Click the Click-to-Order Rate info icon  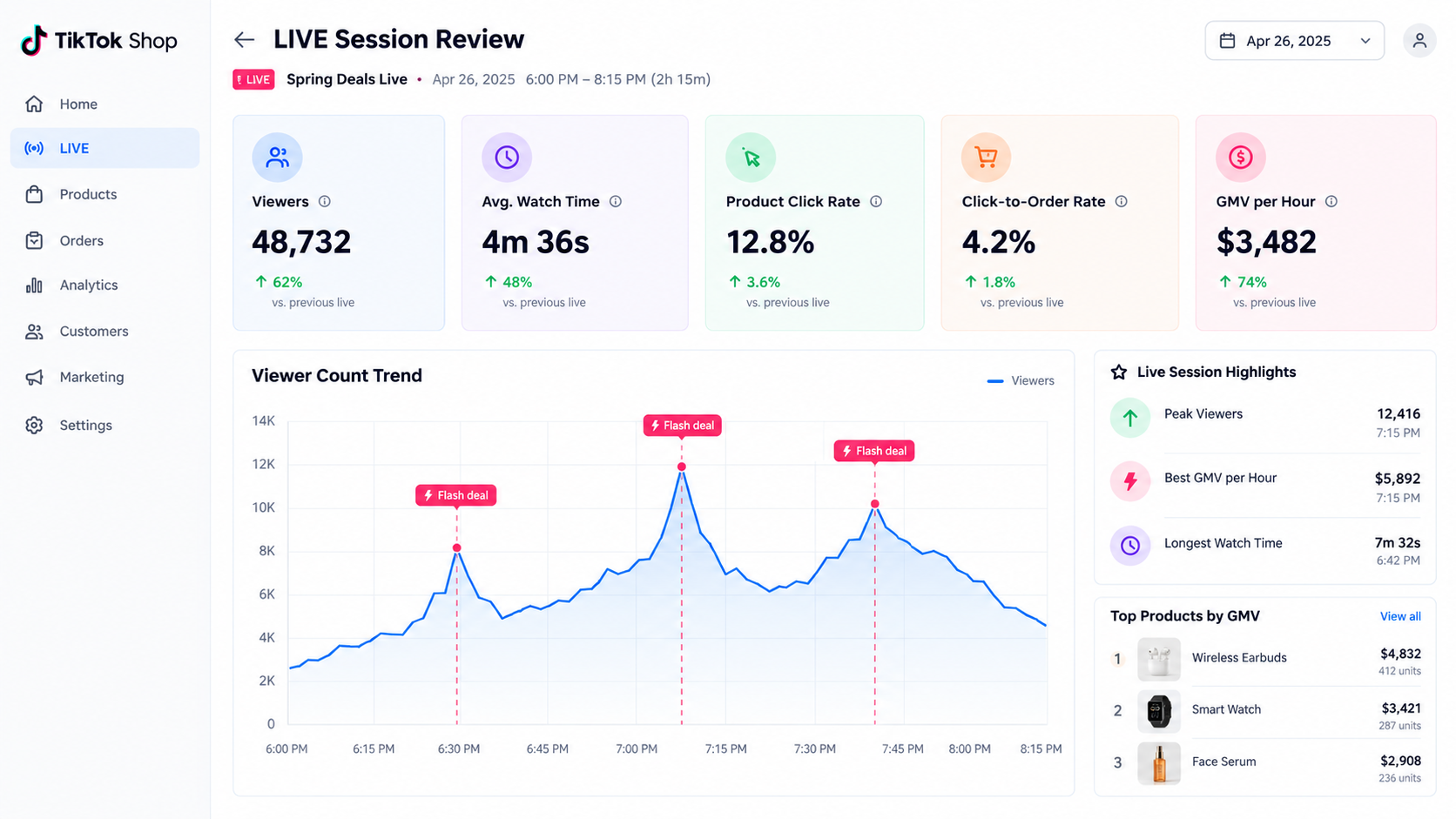[x=1122, y=201]
